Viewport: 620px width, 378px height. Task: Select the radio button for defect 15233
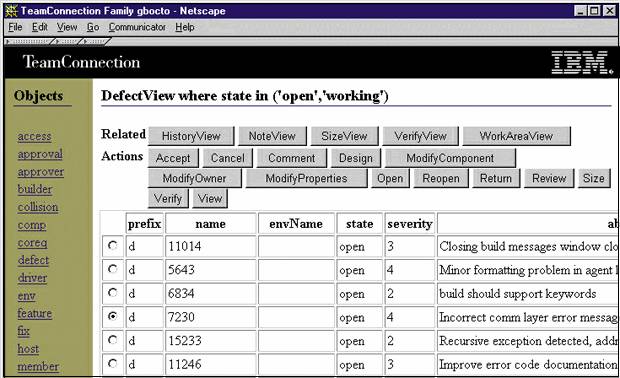(113, 340)
